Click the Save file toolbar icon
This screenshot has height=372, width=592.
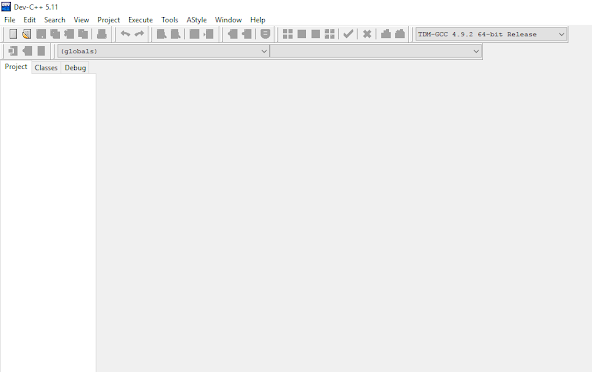(41, 34)
